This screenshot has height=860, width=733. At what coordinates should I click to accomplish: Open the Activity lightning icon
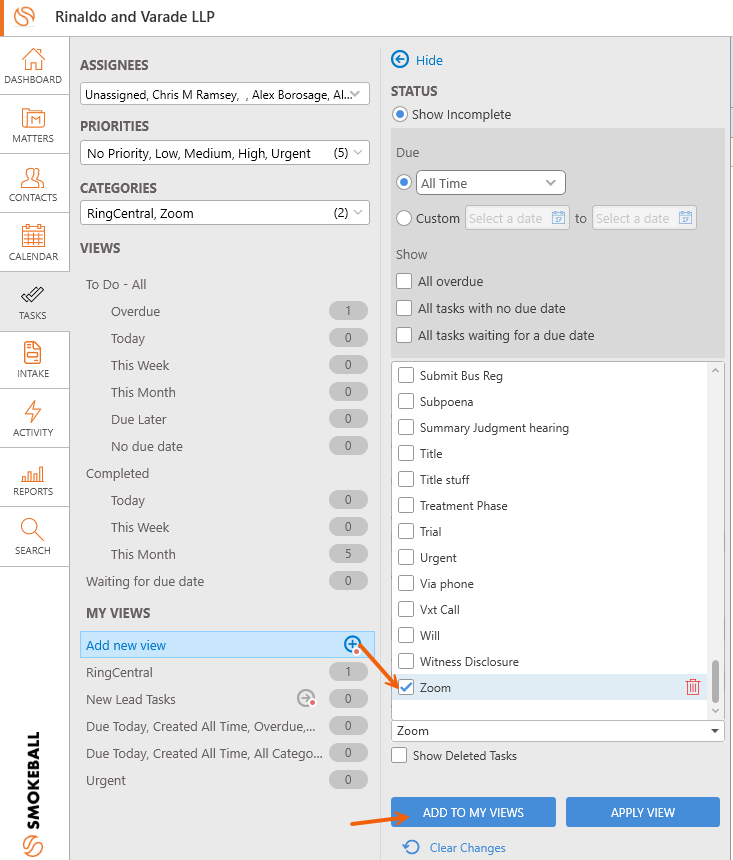(33, 411)
